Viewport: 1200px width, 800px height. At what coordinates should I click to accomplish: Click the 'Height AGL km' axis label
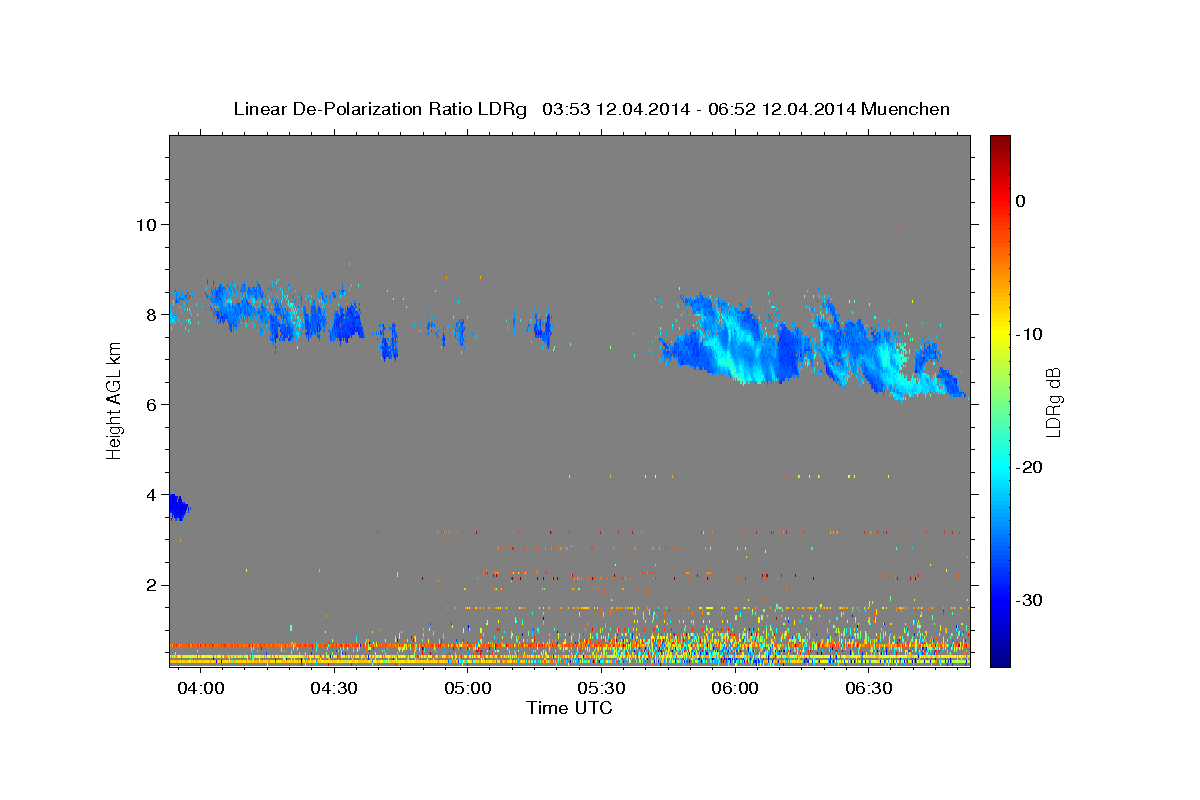click(115, 400)
